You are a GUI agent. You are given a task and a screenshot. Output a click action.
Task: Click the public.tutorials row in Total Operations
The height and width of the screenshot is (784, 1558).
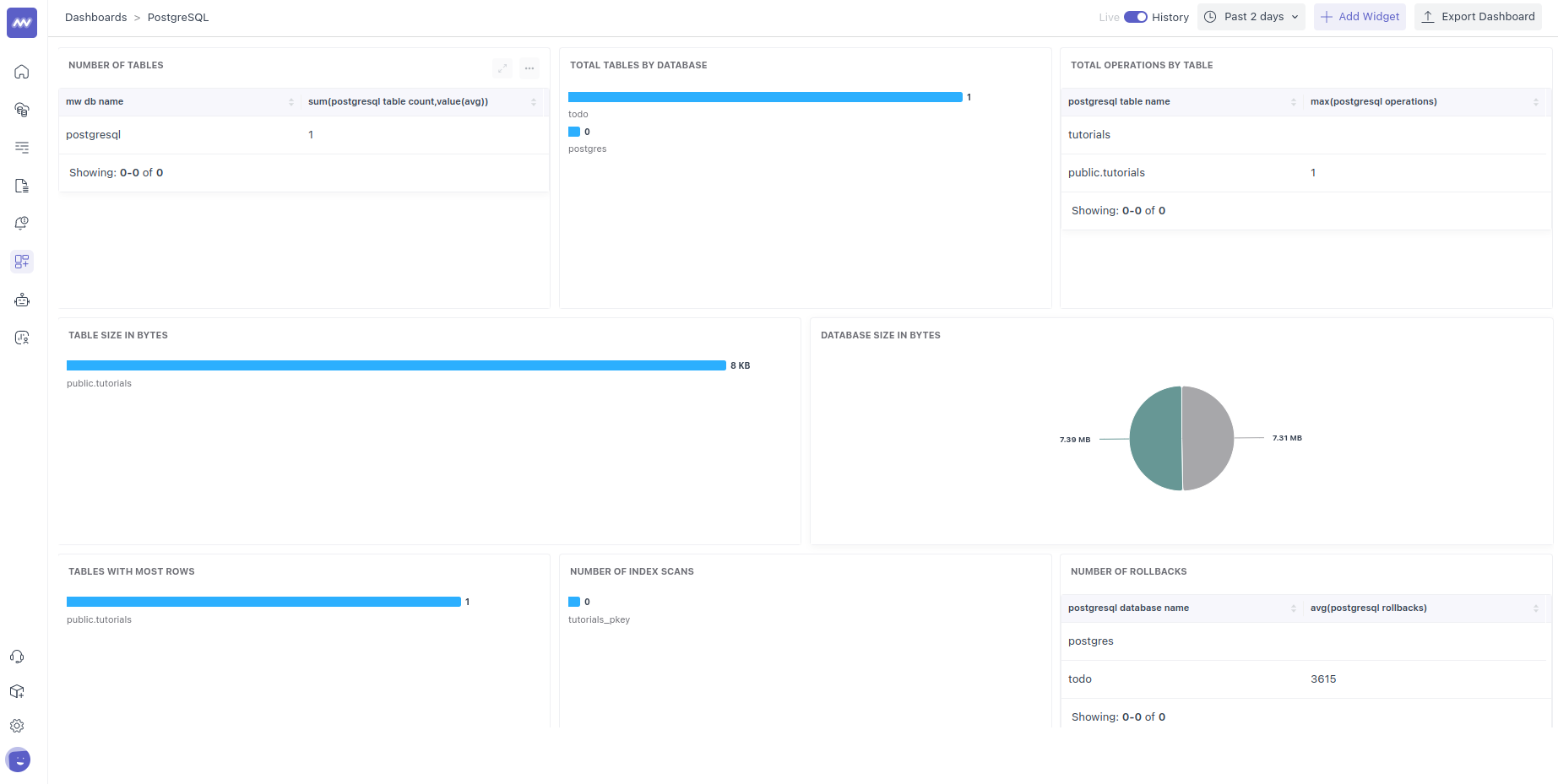click(x=1106, y=172)
